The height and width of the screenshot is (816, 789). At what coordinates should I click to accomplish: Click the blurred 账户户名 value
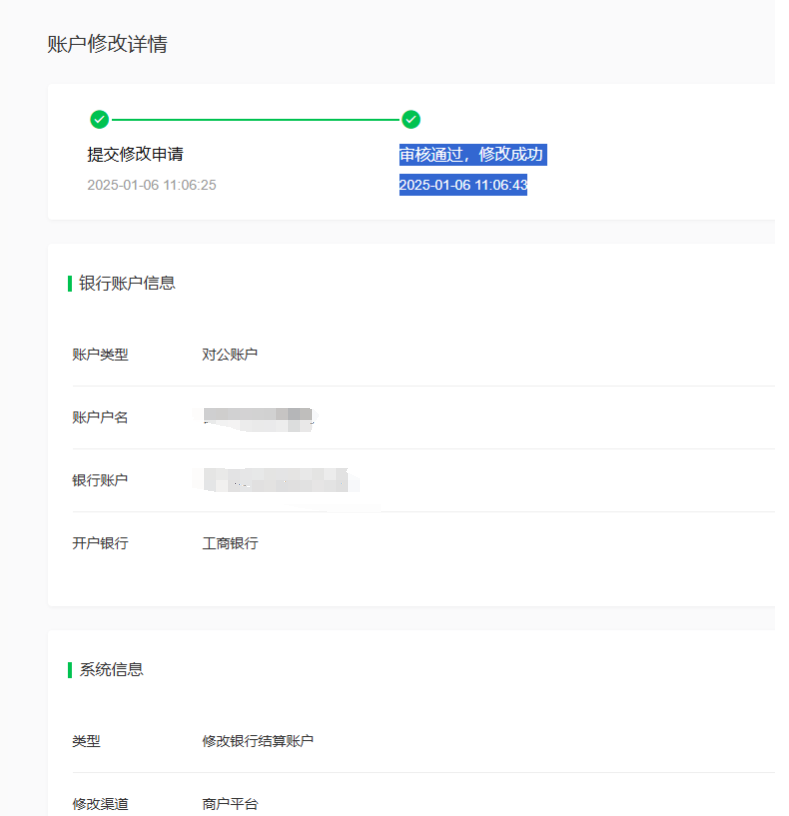pos(258,419)
